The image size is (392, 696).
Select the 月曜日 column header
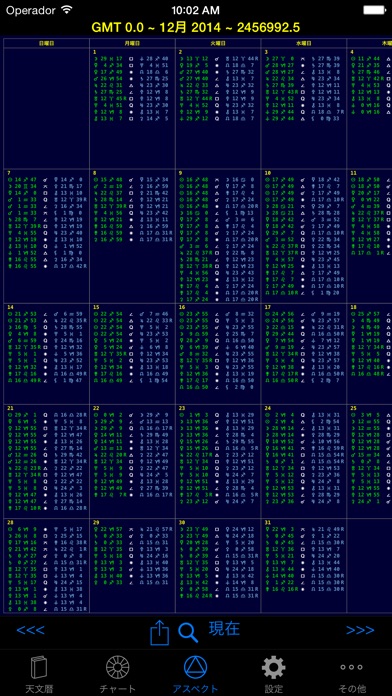click(132, 43)
